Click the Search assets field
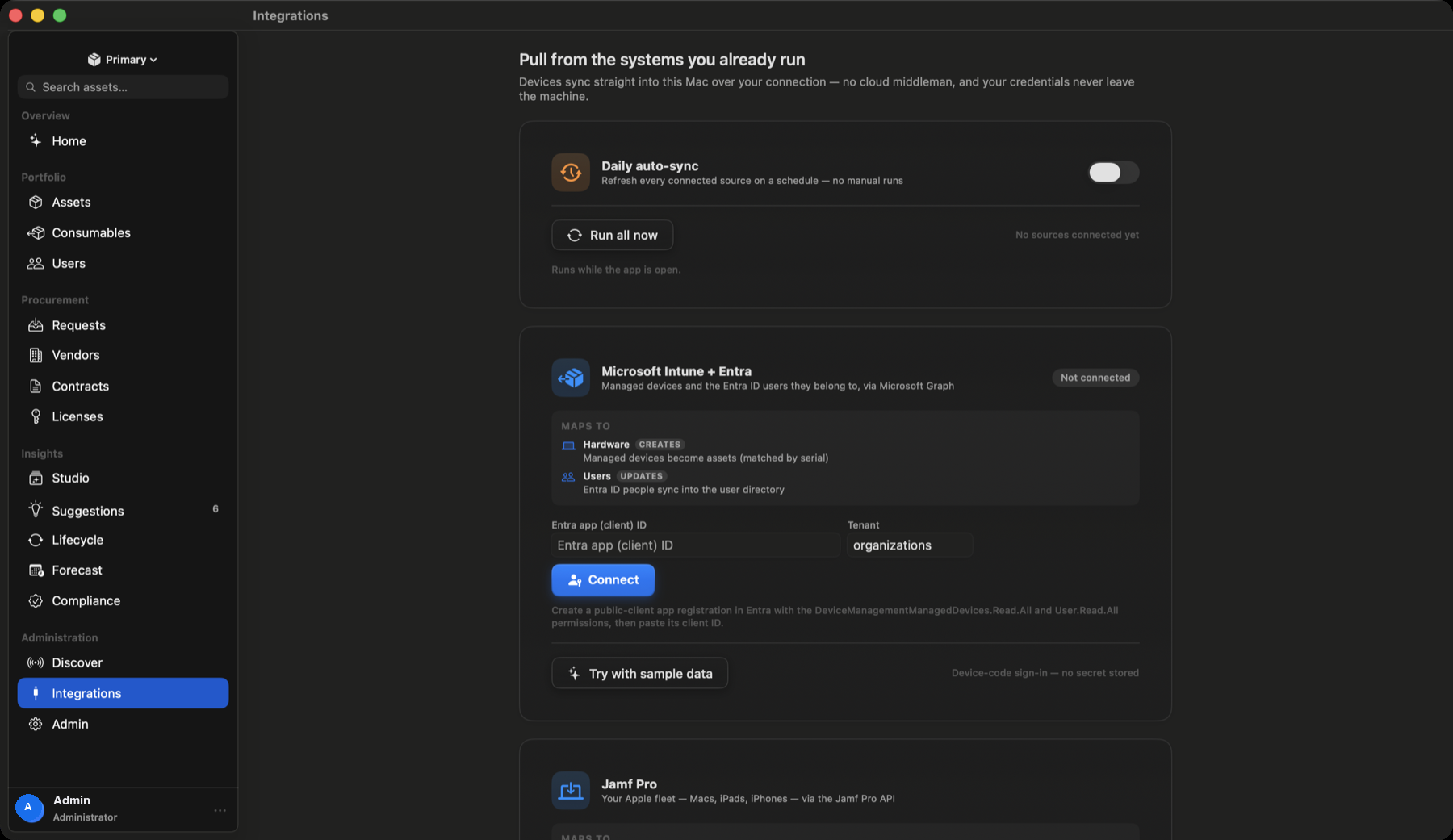Image resolution: width=1453 pixels, height=840 pixels. pos(123,87)
